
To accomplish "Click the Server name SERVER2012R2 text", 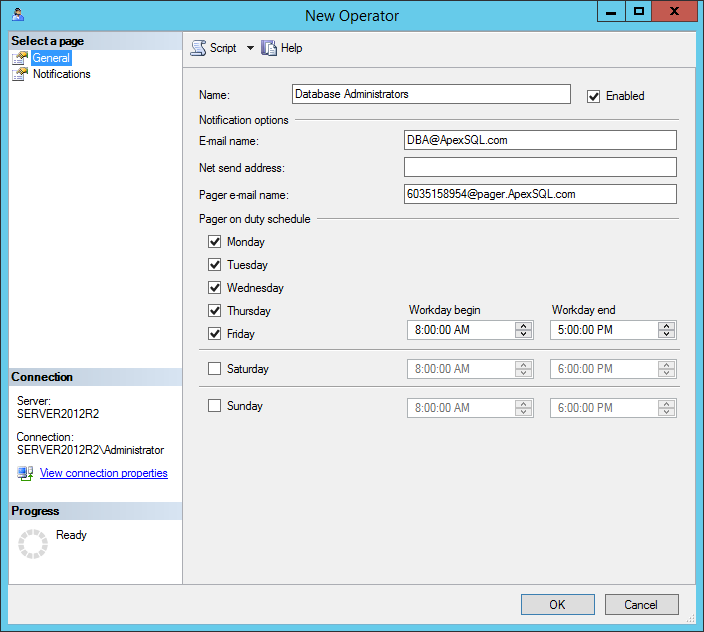I will [x=58, y=413].
